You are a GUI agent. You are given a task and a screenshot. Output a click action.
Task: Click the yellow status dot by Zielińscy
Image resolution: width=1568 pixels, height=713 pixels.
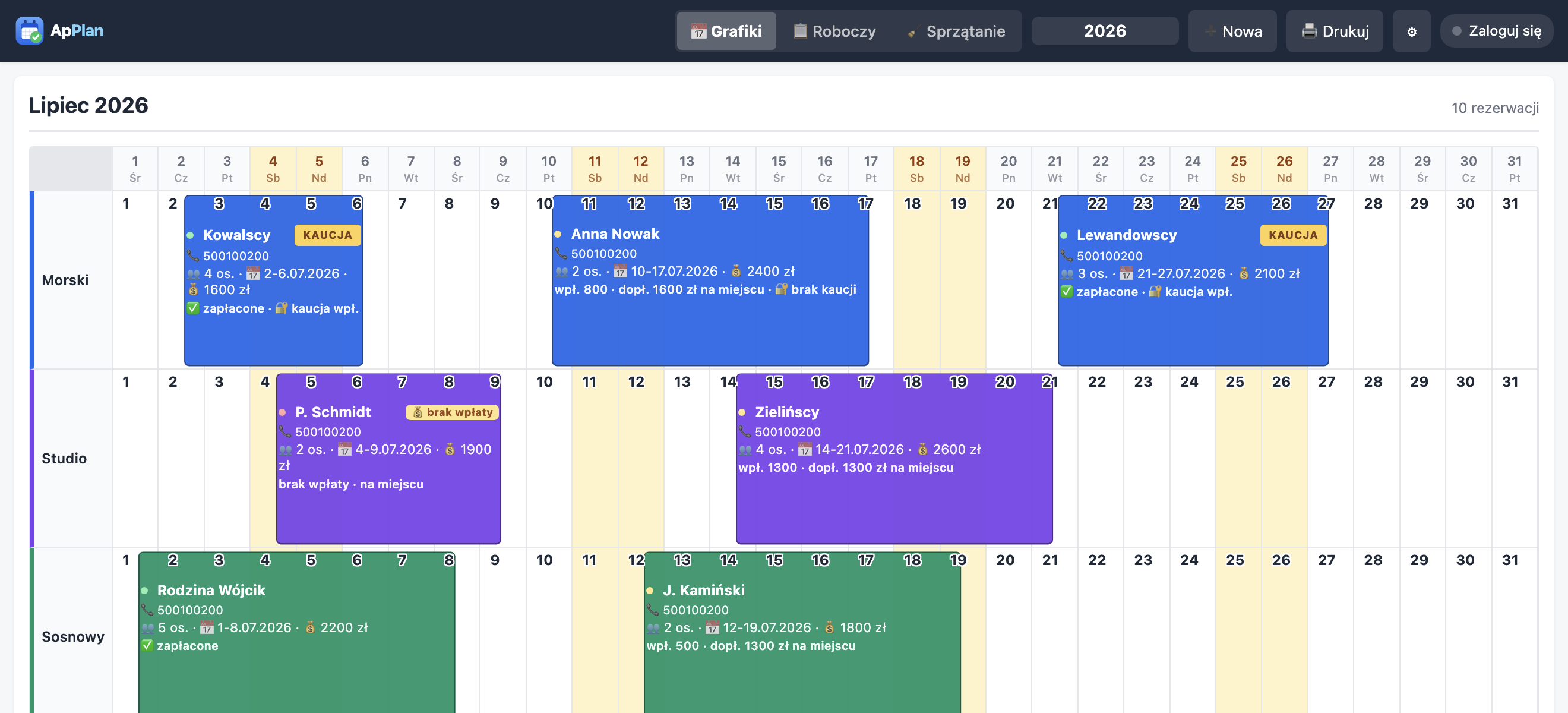pos(742,413)
